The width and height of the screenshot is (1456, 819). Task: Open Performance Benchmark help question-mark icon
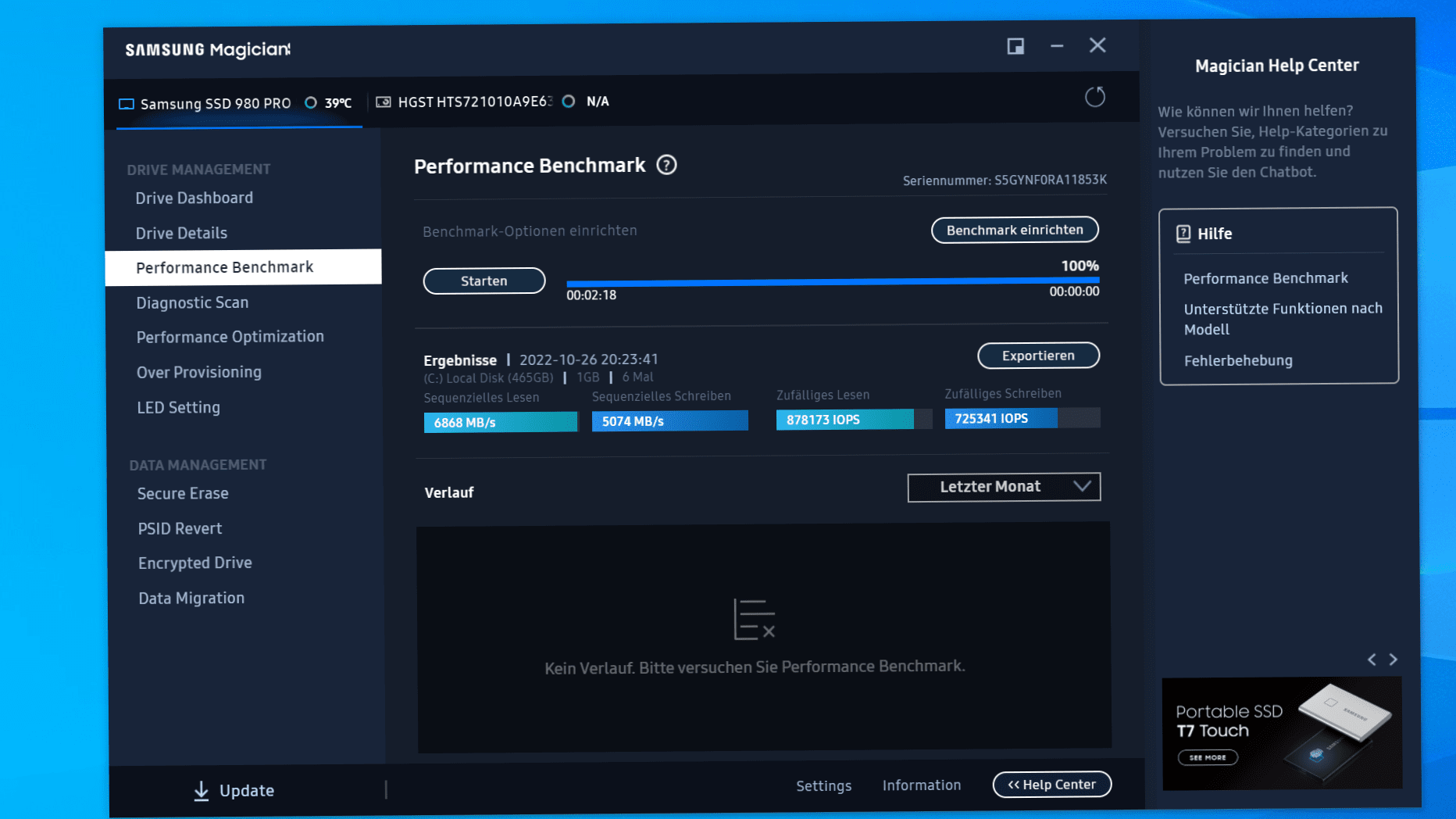pos(666,165)
